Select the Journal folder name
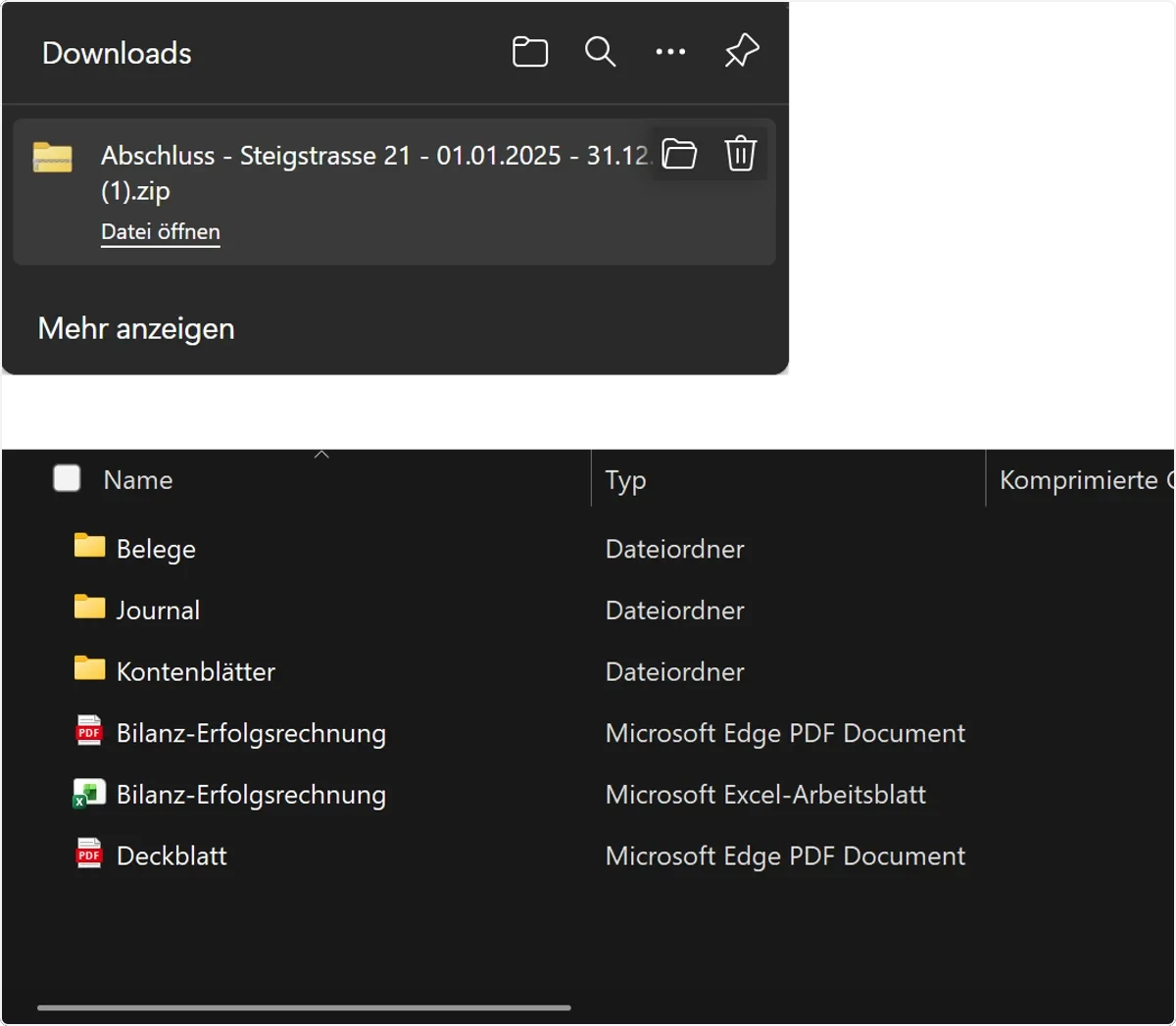 158,611
